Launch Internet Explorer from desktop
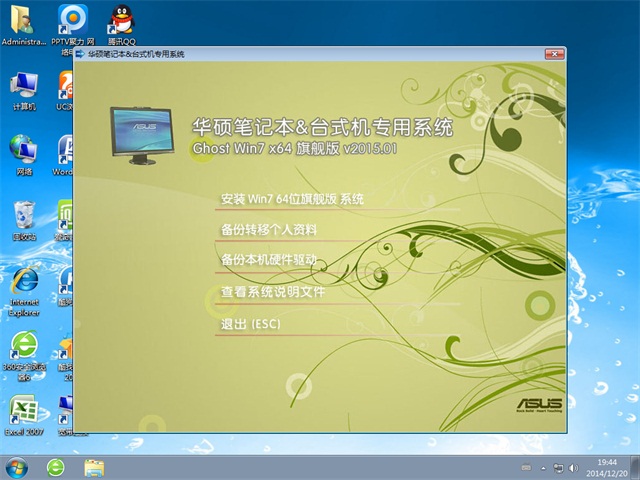This screenshot has width=640, height=480. point(23,283)
